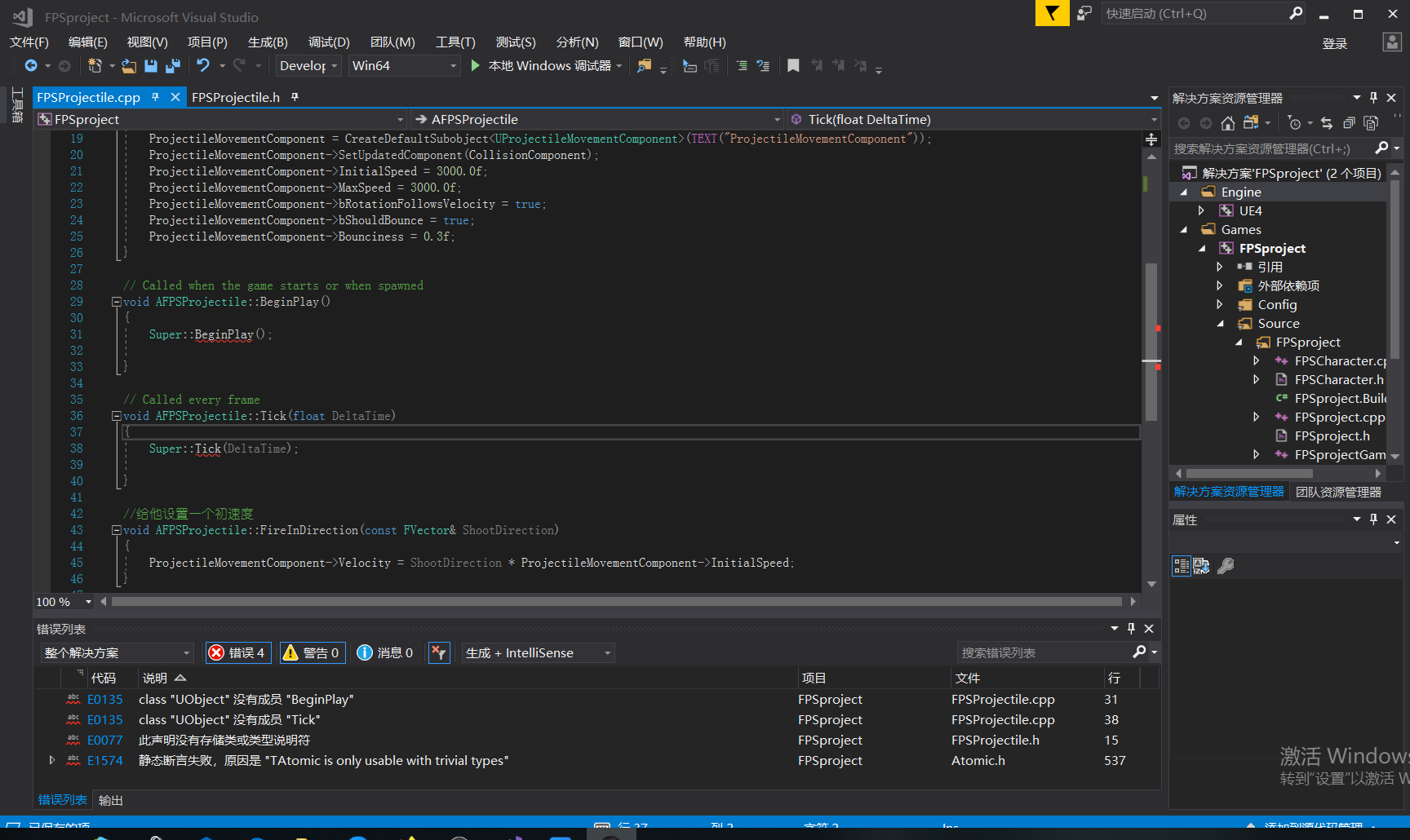Pin the Solution Explorer panel
The width and height of the screenshot is (1410, 840).
(1373, 98)
